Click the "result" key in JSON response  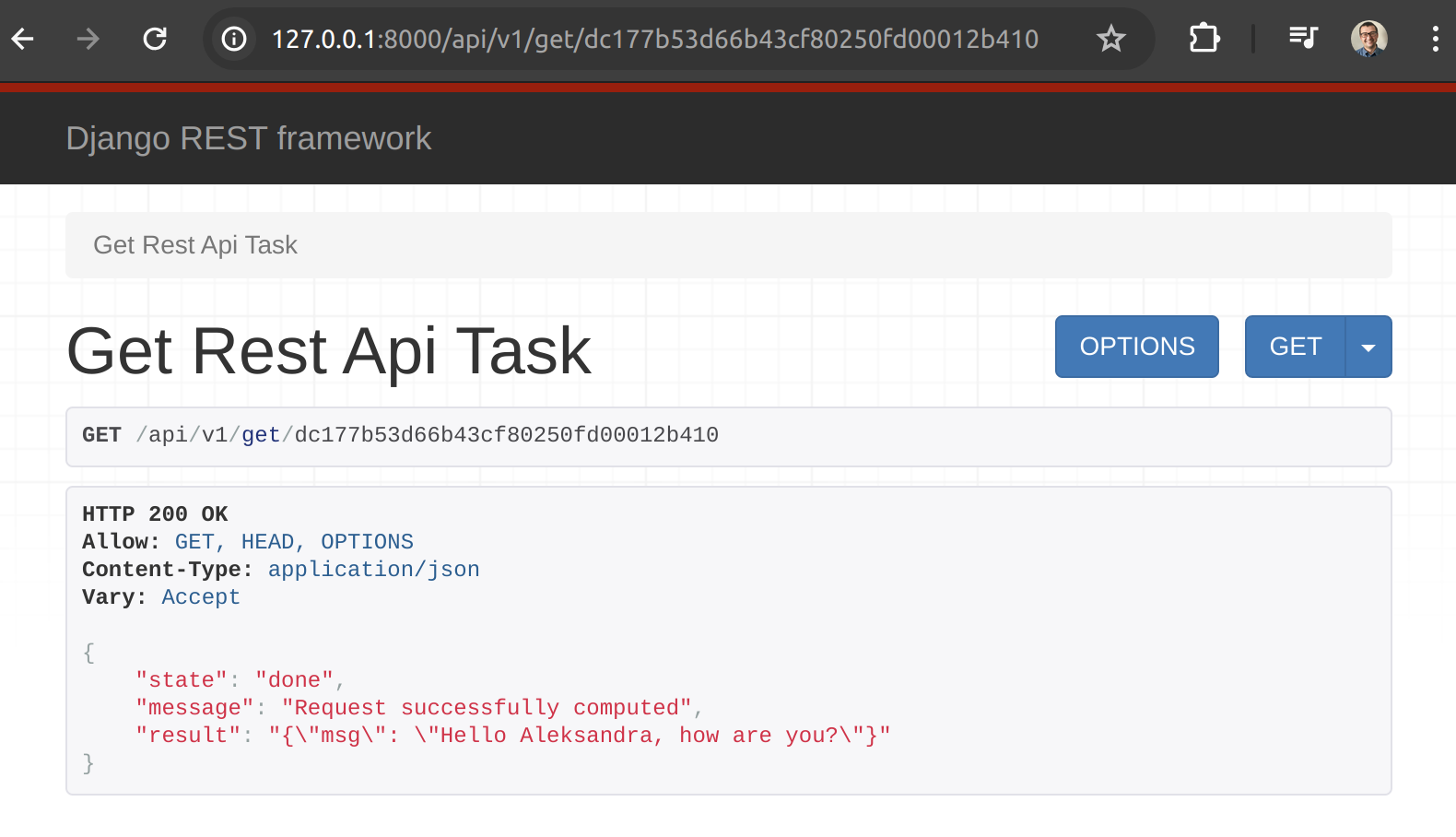[x=188, y=736]
